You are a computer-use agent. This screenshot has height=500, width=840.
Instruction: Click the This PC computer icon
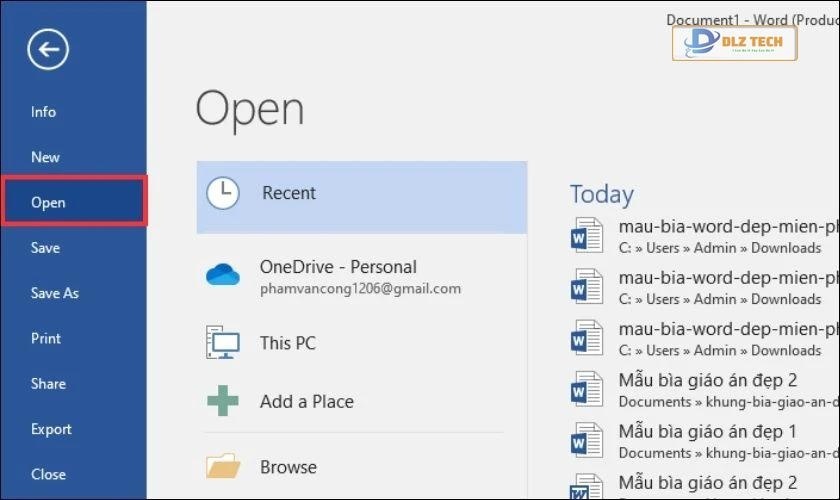coord(223,342)
